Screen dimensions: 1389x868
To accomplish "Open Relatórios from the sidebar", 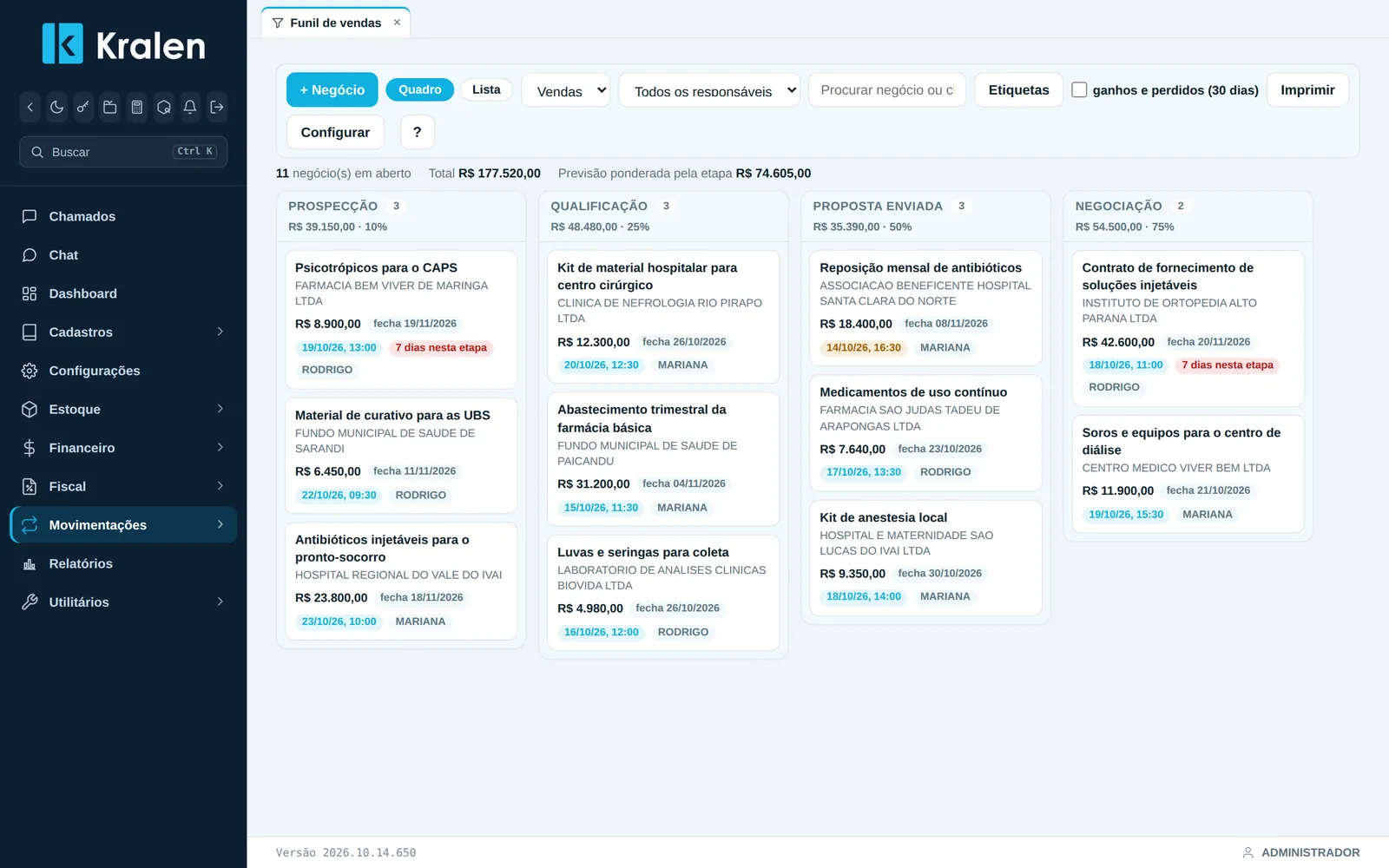I will coord(123,563).
